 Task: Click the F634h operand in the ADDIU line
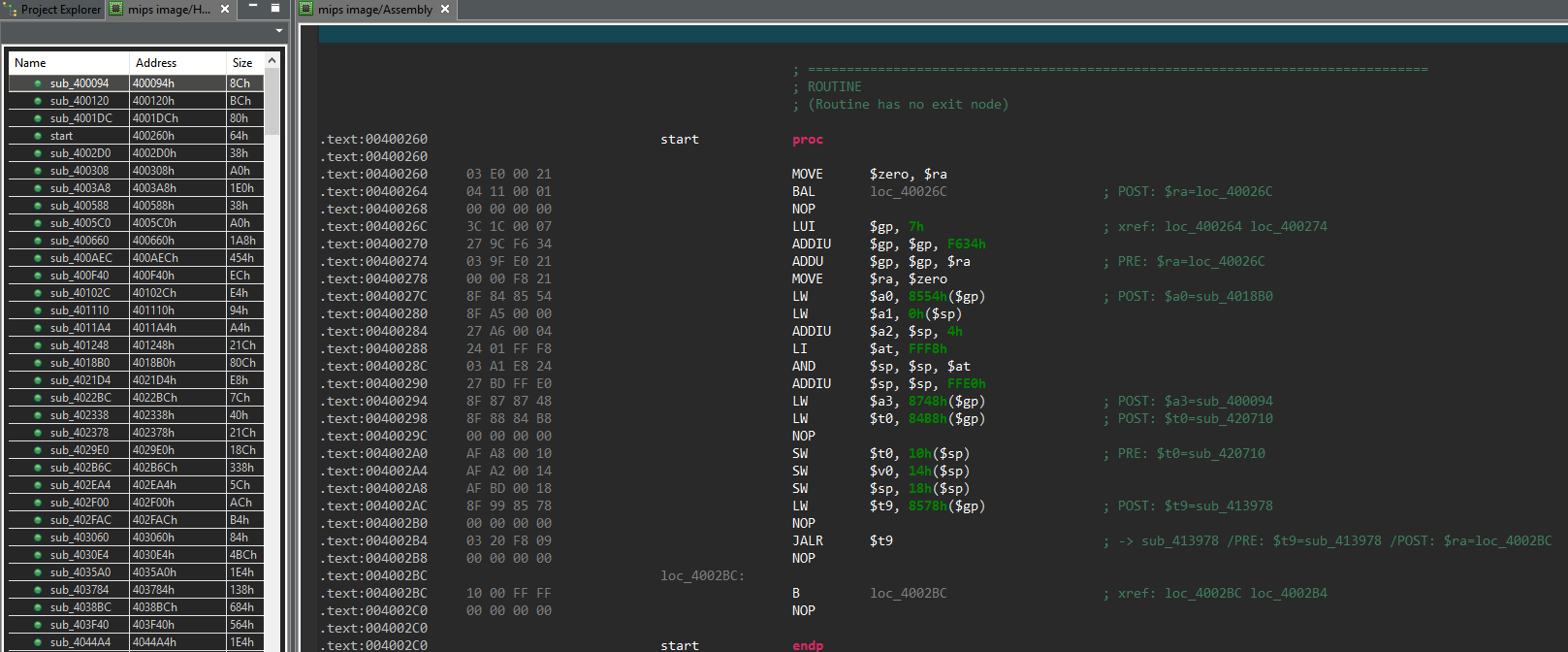(x=966, y=244)
